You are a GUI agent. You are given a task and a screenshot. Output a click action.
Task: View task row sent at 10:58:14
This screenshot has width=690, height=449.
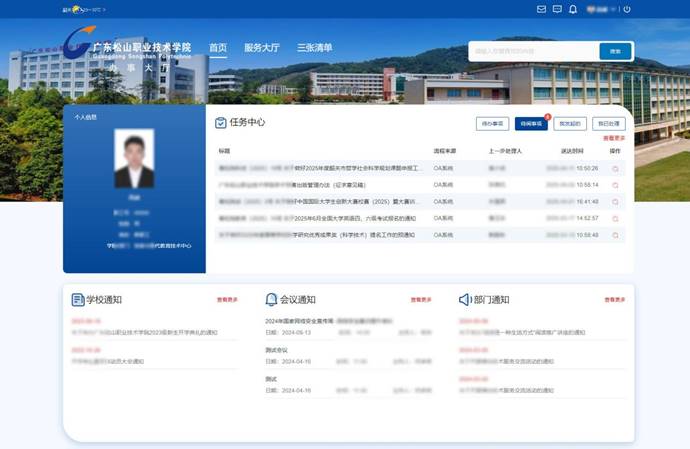point(615,185)
